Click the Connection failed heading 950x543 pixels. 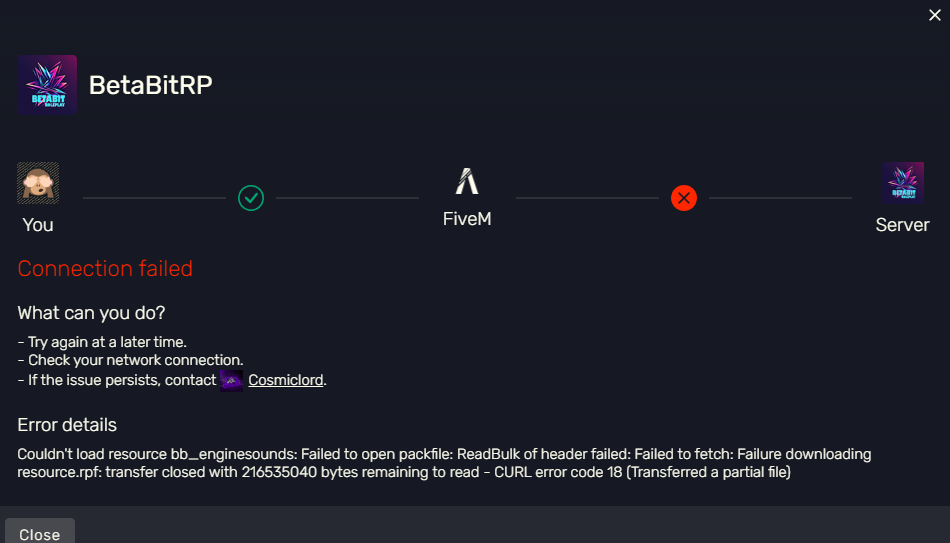pos(105,268)
